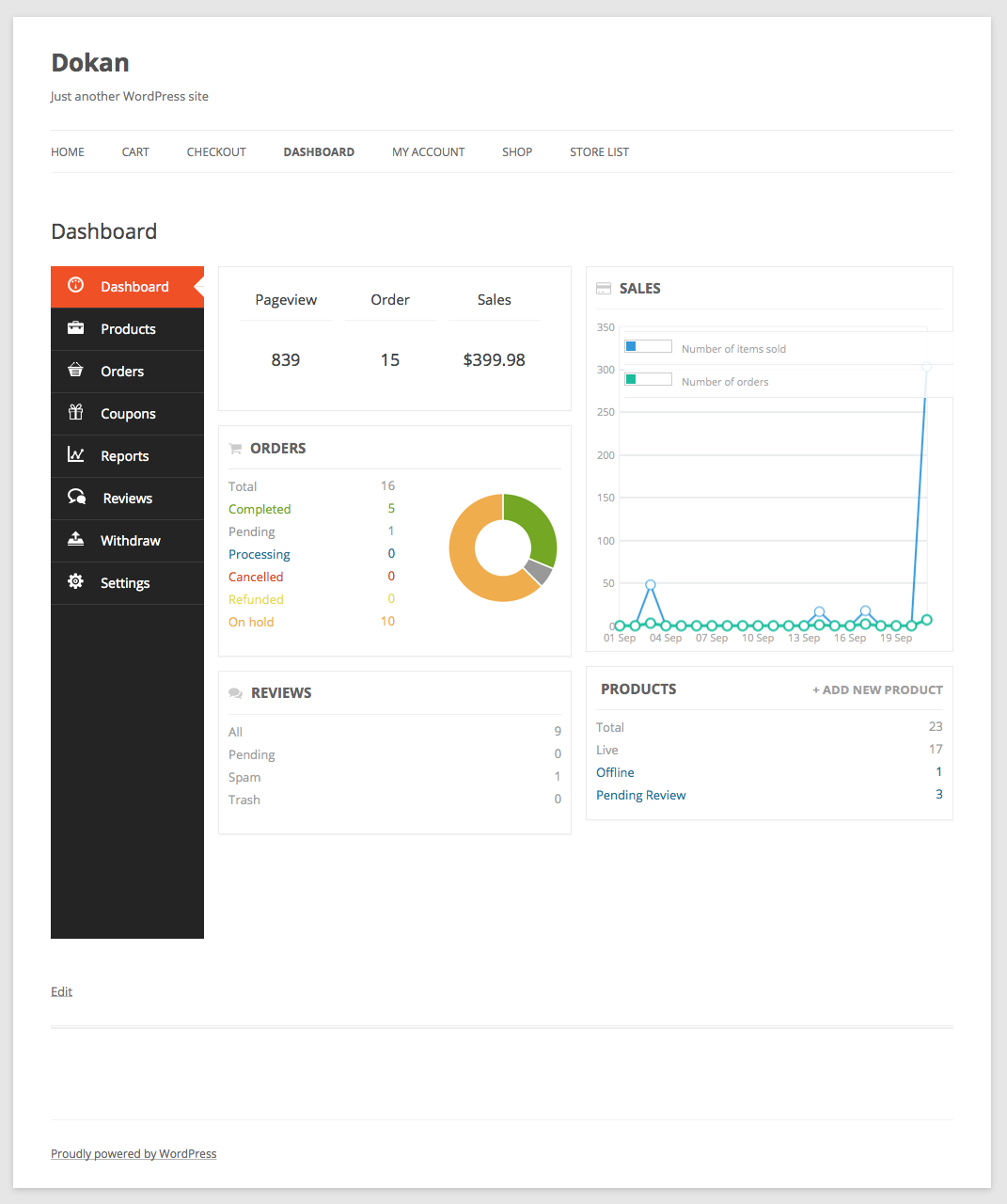The height and width of the screenshot is (1204, 1007).
Task: Open Products section in sidebar
Action: pos(127,329)
